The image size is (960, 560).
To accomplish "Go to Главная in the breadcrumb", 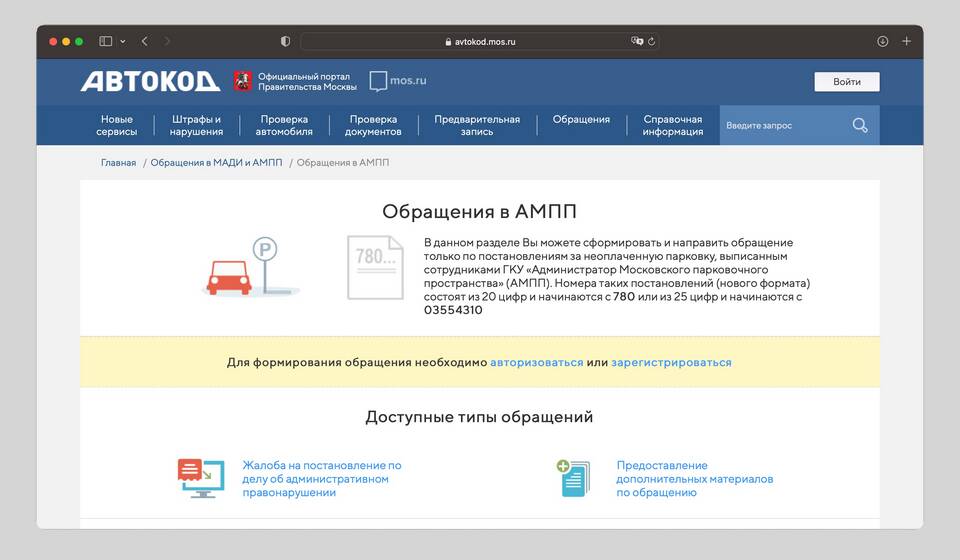I will click(x=118, y=162).
